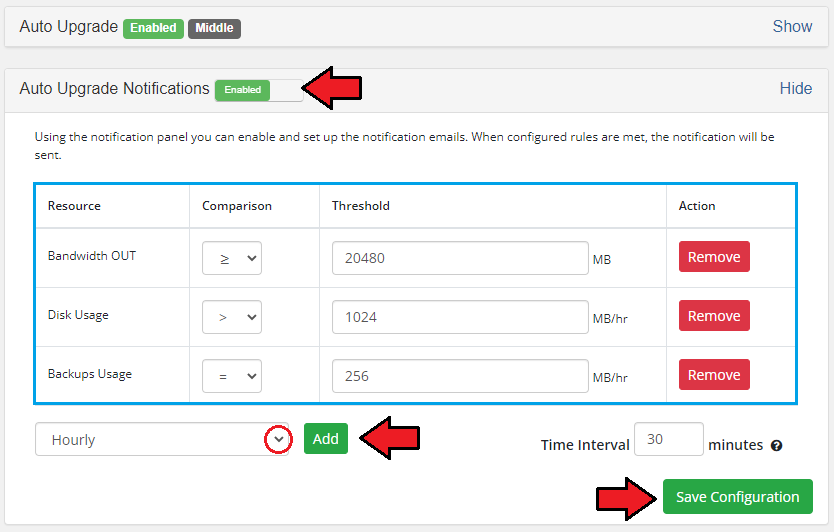
Task: Click the Middle badge
Action: tap(214, 28)
